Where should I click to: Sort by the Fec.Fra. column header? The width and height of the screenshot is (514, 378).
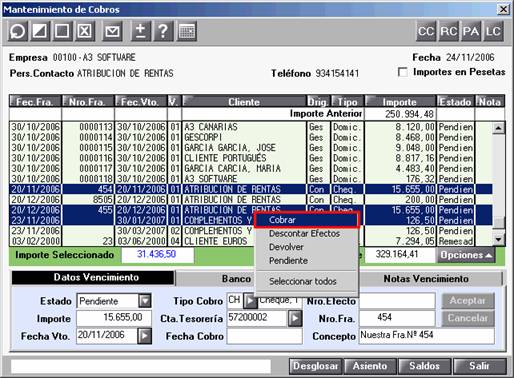(36, 101)
